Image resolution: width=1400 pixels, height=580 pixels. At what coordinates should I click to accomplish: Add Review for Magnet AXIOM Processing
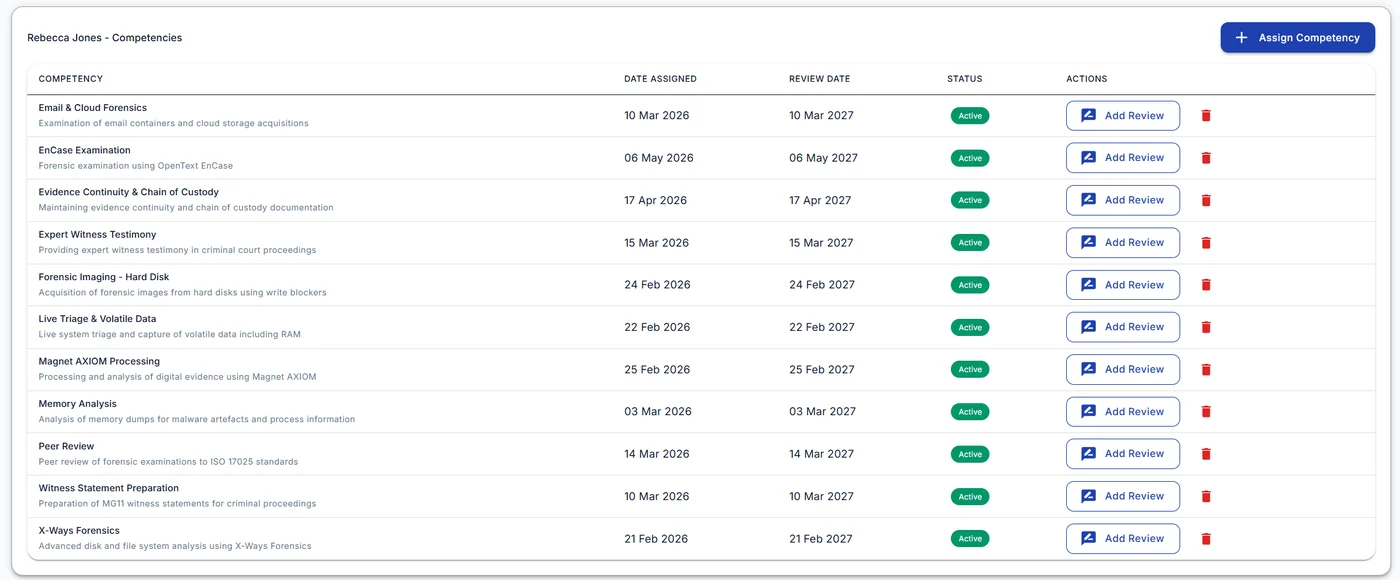coord(1122,369)
